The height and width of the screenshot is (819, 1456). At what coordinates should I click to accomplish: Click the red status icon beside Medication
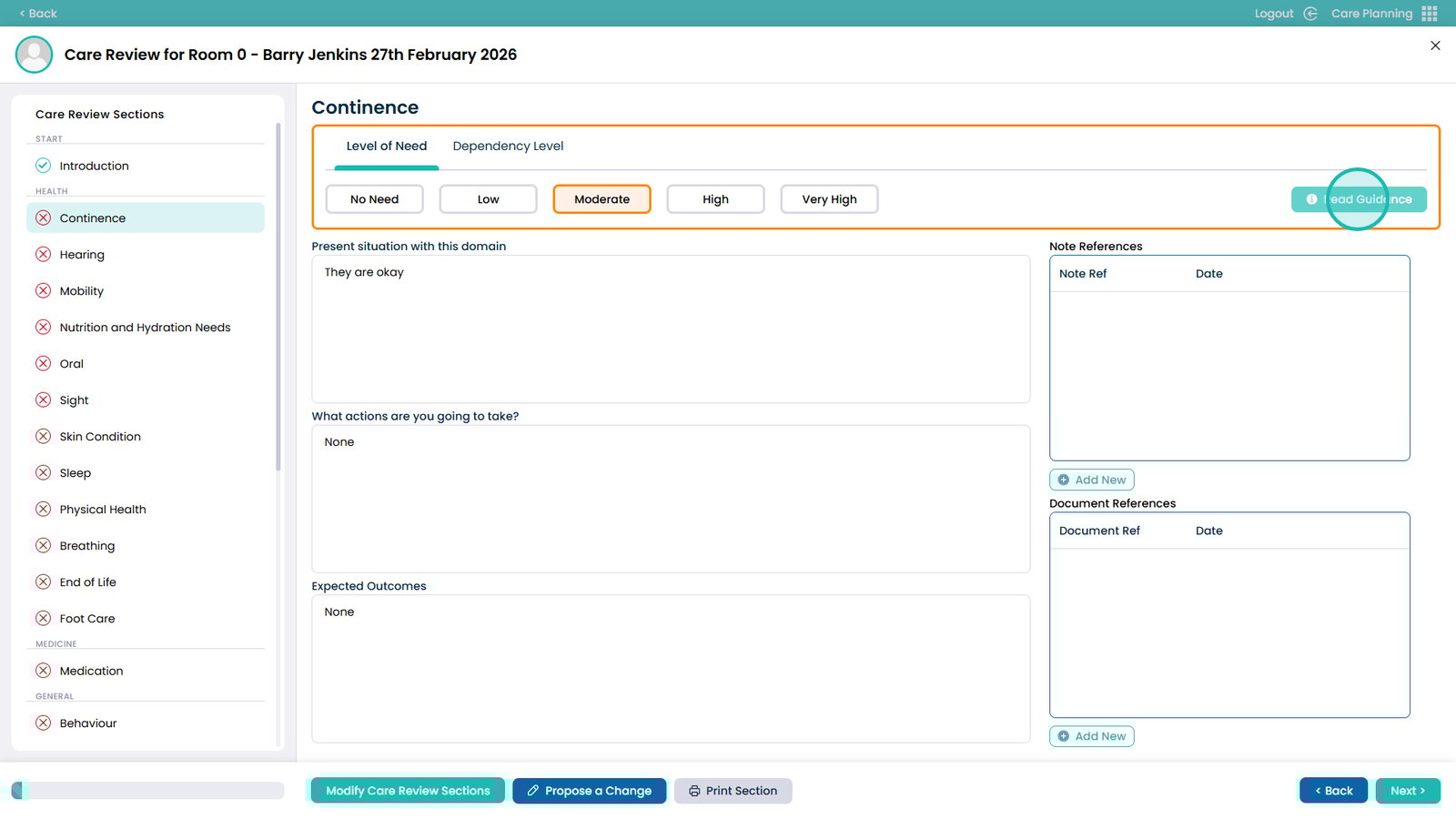[43, 671]
